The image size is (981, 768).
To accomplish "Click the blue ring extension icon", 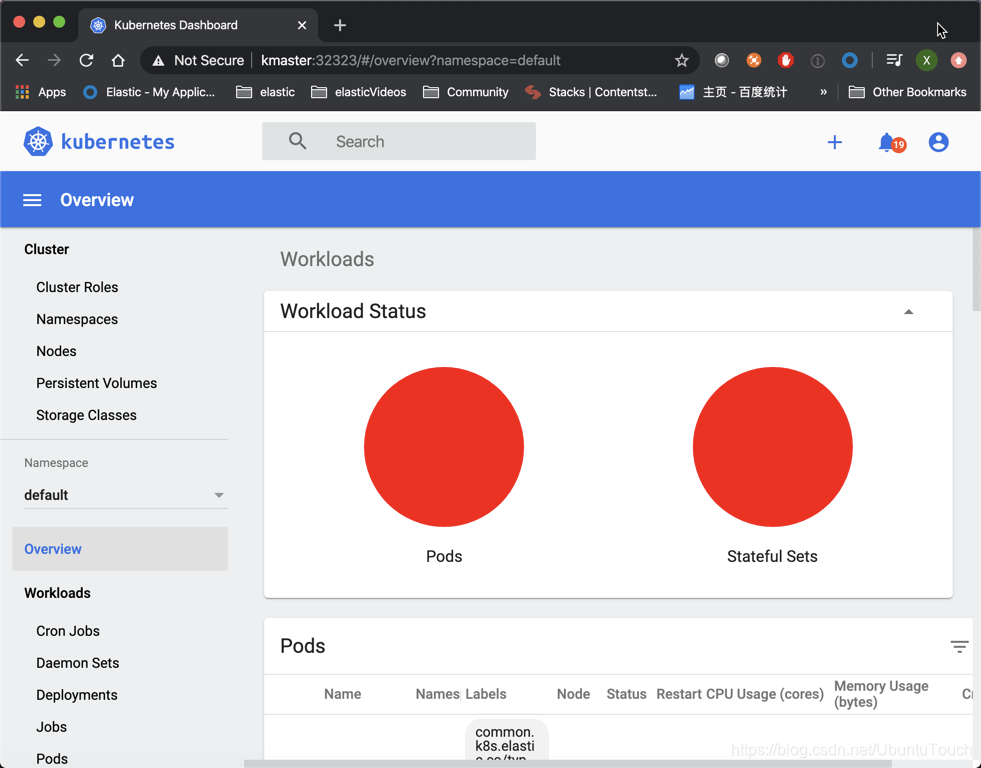I will click(x=850, y=60).
